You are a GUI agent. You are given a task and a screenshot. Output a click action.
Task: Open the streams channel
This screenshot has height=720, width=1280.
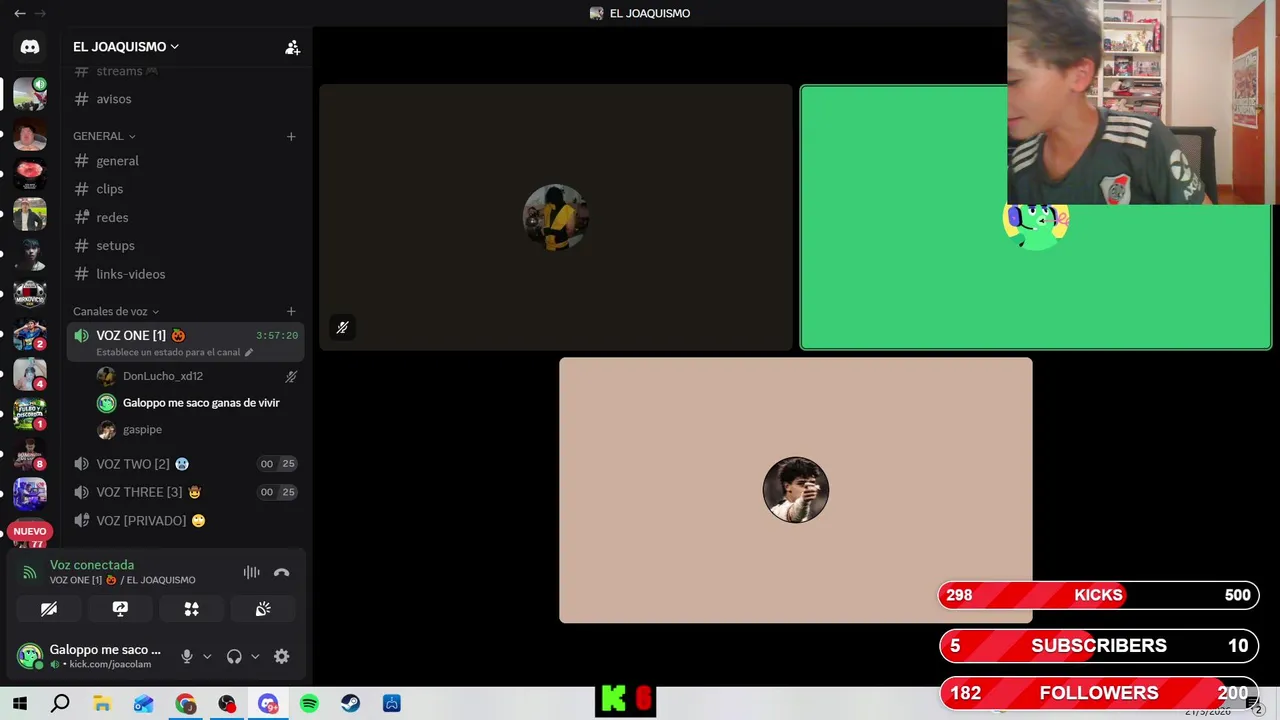tap(185, 71)
